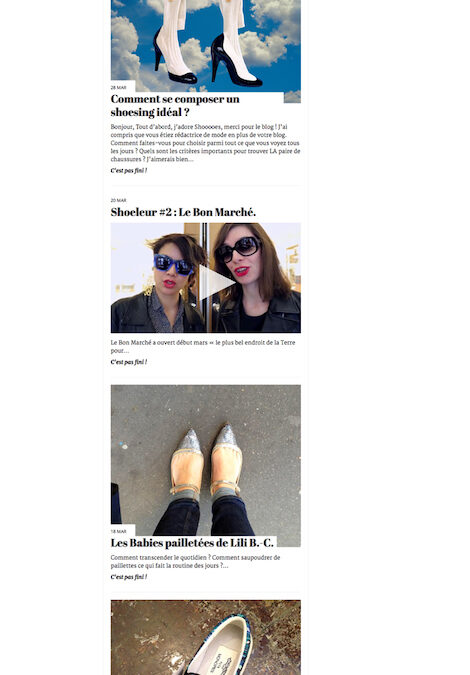This screenshot has width=470, height=675.
Task: Open 'Shoeleur #2 : Le Bon Marché.' title
Action: [x=183, y=212]
